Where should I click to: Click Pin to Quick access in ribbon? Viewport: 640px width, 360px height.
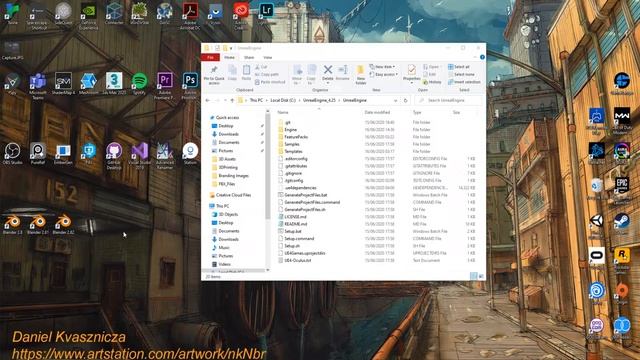coord(214,74)
